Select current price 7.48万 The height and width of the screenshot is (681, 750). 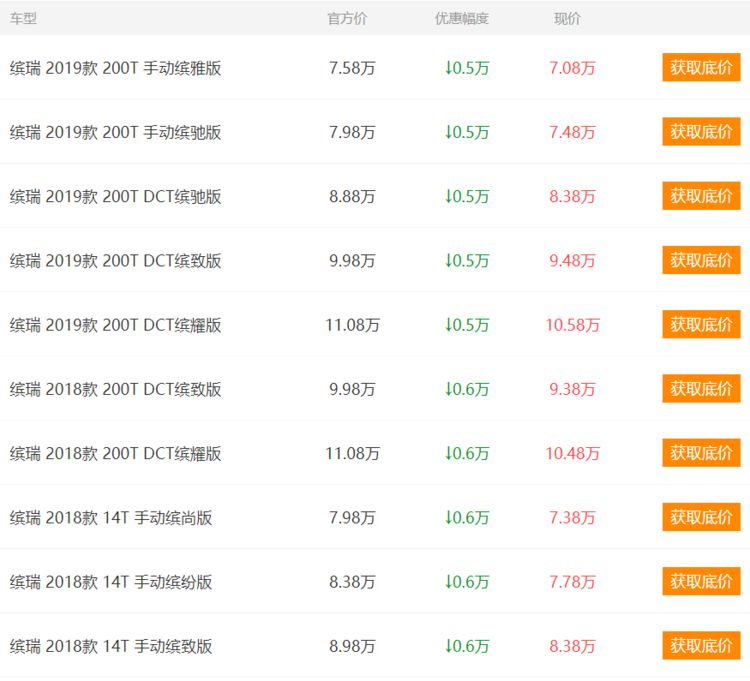click(x=572, y=132)
